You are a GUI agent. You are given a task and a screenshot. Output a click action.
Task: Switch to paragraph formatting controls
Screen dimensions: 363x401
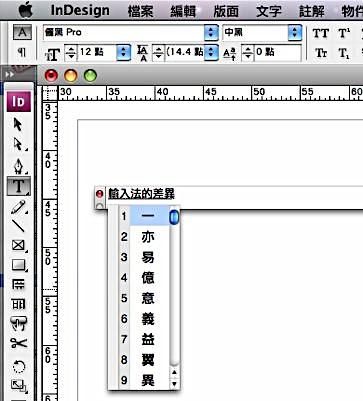pyautogui.click(x=22, y=52)
